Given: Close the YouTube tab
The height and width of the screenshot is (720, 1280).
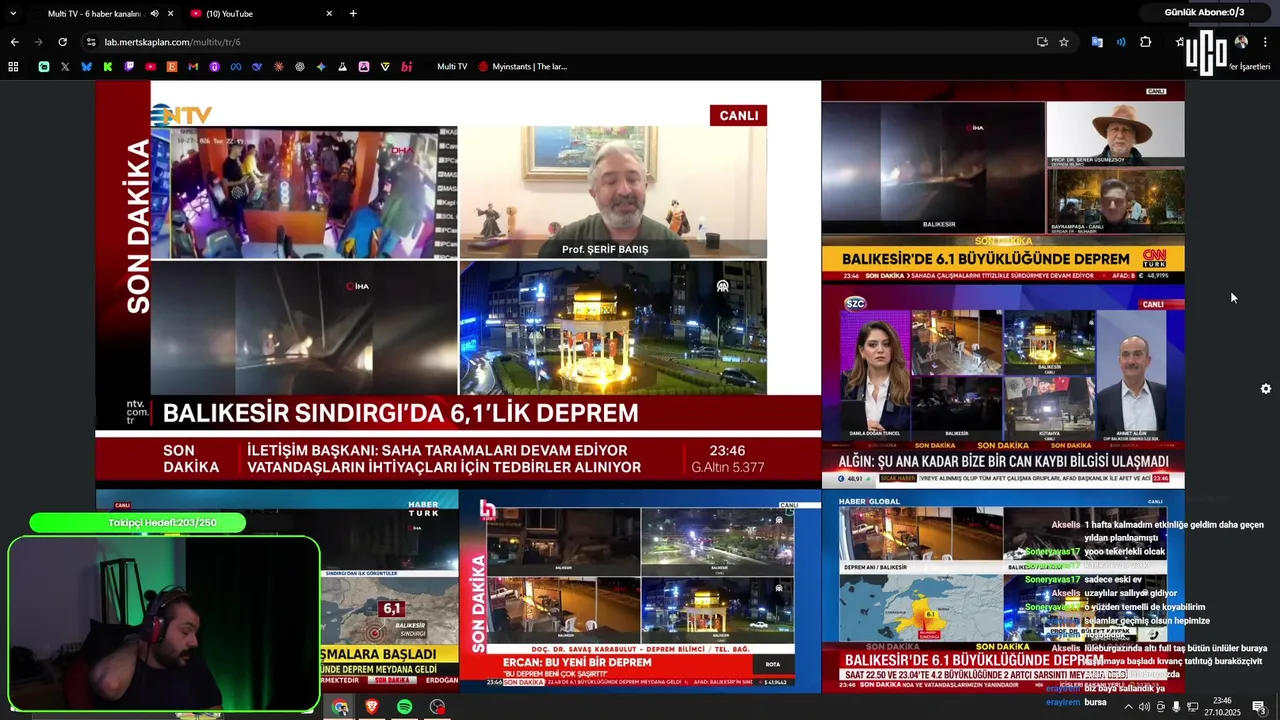Looking at the screenshot, I should pyautogui.click(x=329, y=14).
